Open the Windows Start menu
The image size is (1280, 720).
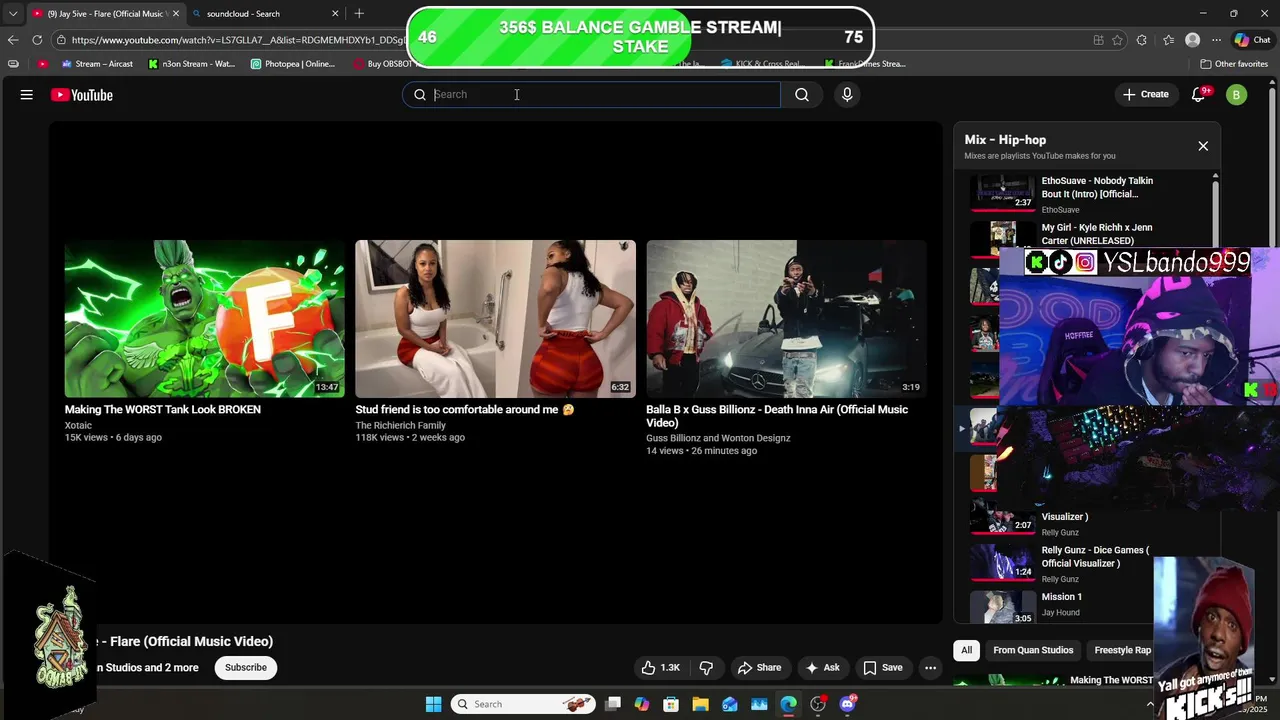[x=433, y=704]
